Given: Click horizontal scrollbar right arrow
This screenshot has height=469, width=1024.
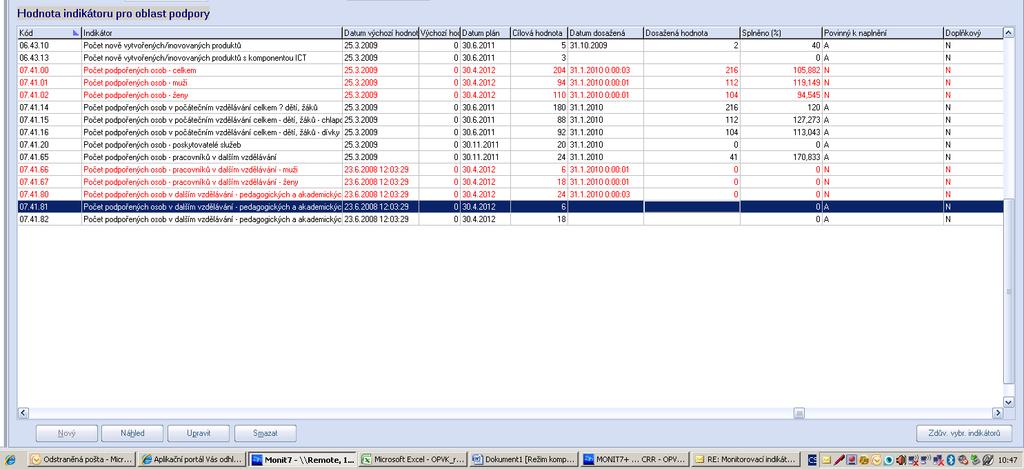Looking at the screenshot, I should 997,413.
